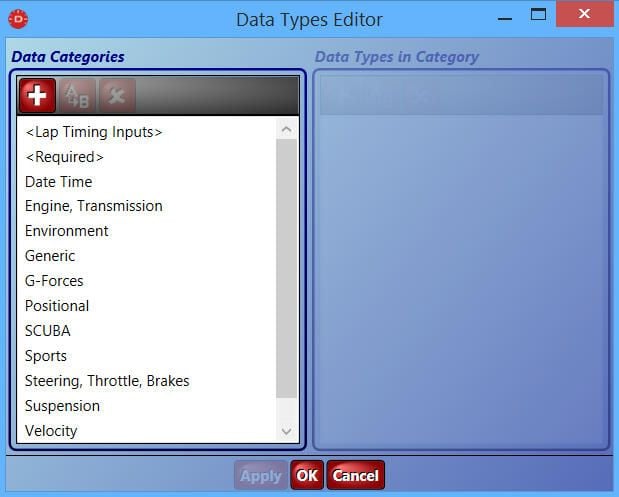Screen dimensions: 619x497
Task: Select the Velocity category
Action: pos(147,431)
